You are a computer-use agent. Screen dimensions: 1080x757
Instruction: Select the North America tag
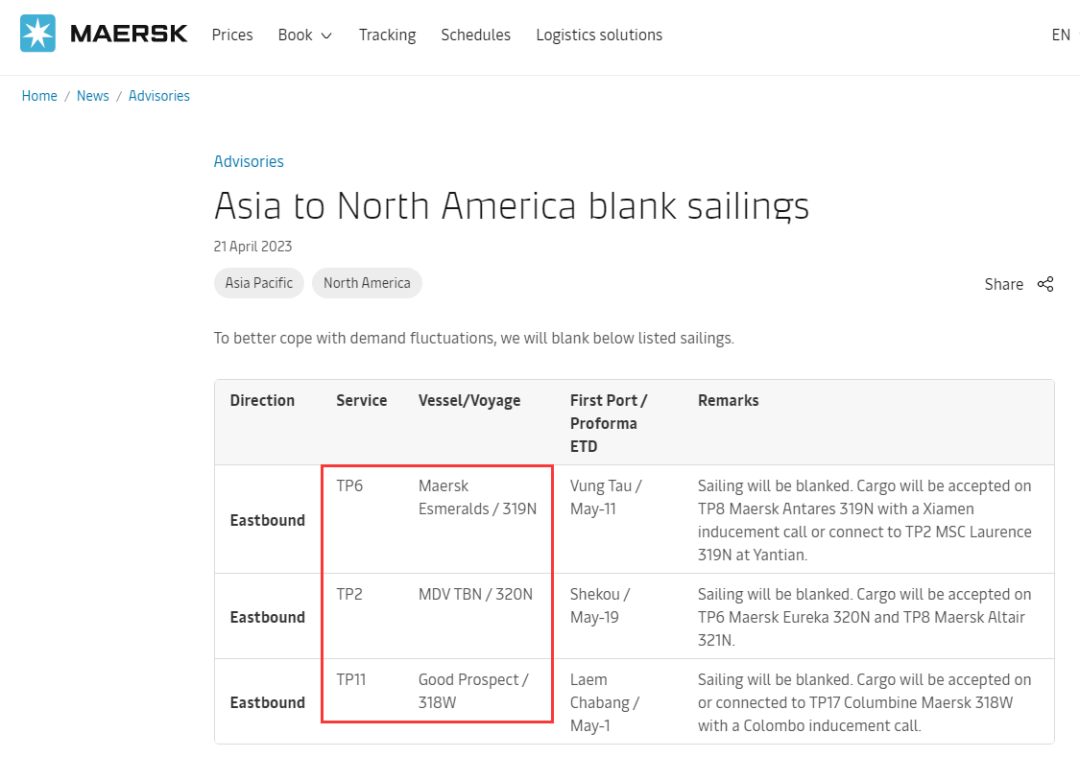(367, 283)
